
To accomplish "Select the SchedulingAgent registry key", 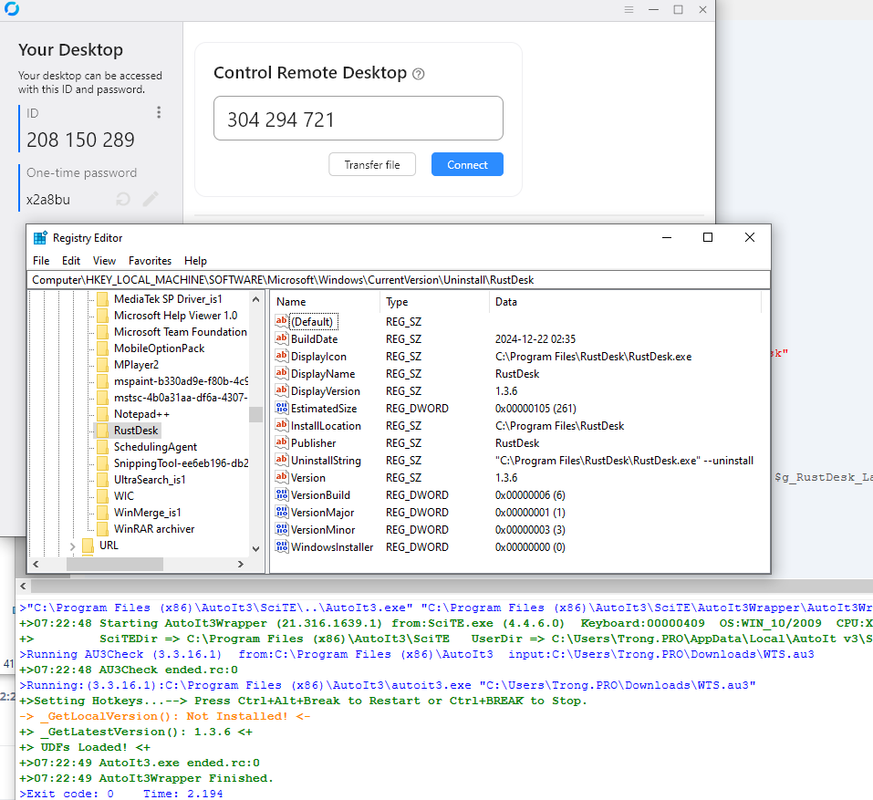I will (x=155, y=446).
